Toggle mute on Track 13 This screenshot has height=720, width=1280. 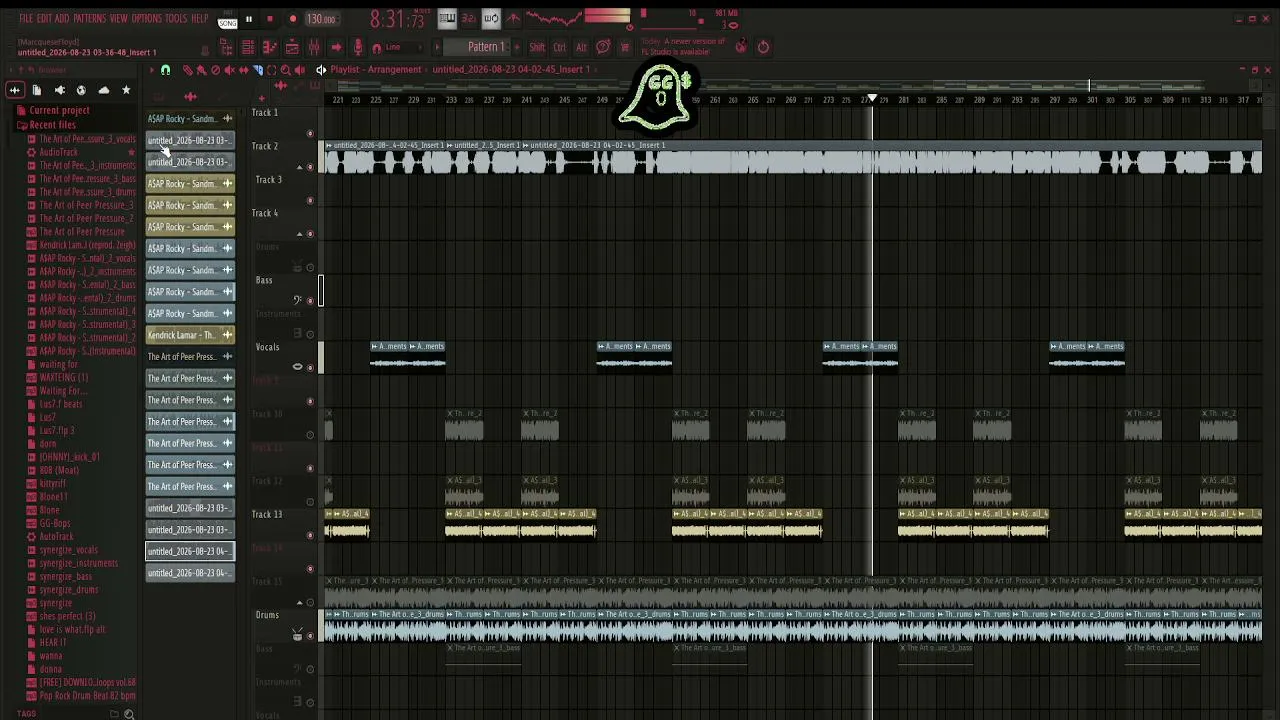pyautogui.click(x=310, y=534)
